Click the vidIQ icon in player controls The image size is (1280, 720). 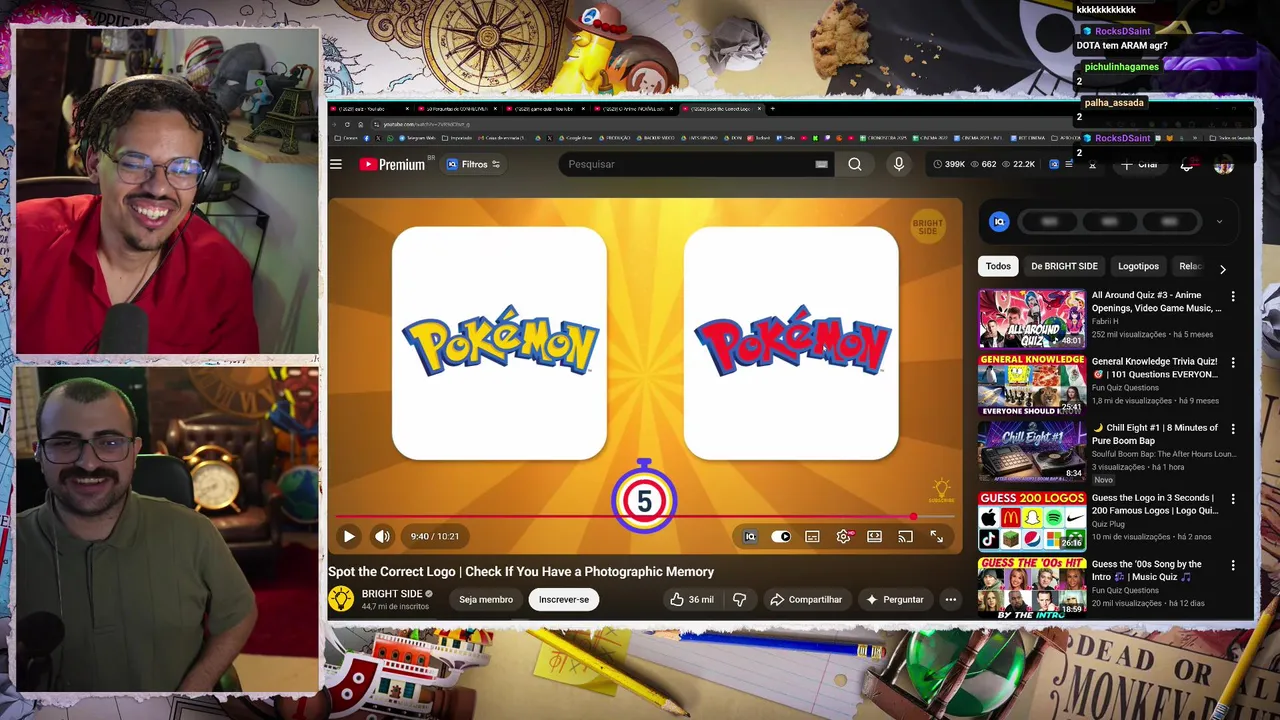[x=750, y=537]
